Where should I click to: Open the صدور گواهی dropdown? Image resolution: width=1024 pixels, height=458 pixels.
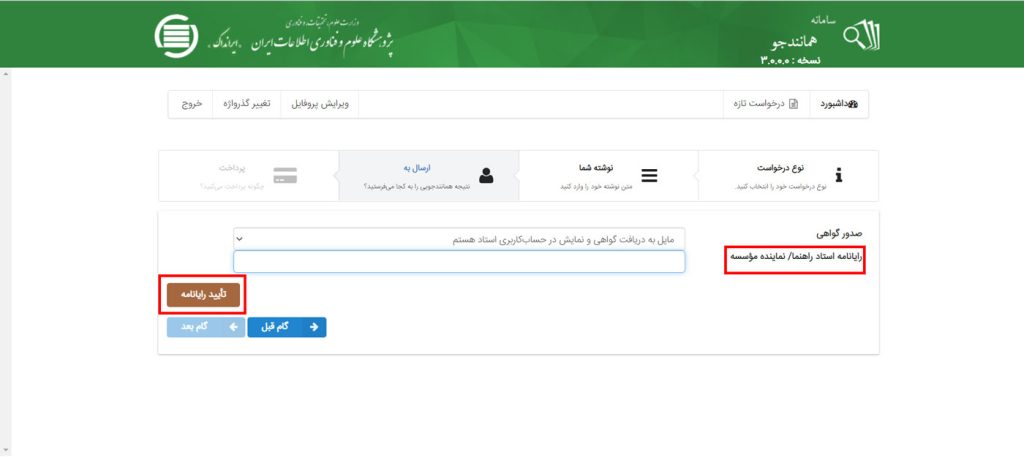459,239
